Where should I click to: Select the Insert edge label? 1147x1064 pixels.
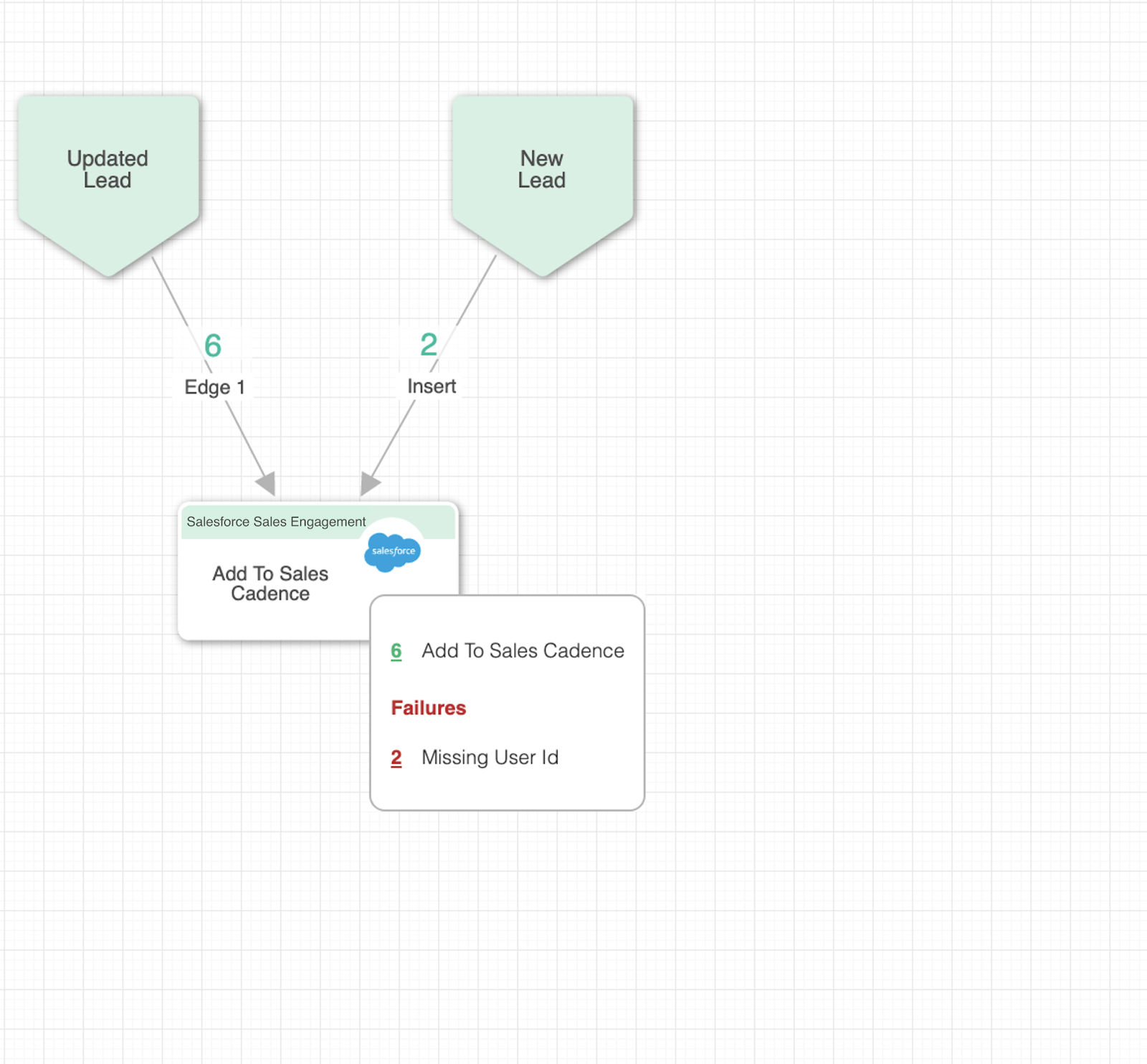432,386
